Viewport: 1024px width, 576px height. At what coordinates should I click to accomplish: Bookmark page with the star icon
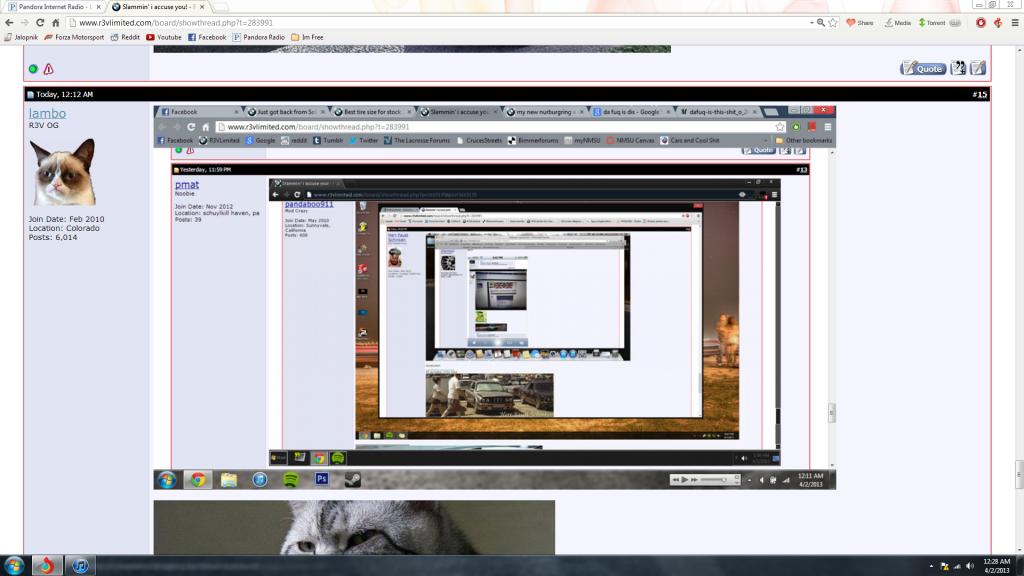point(833,22)
